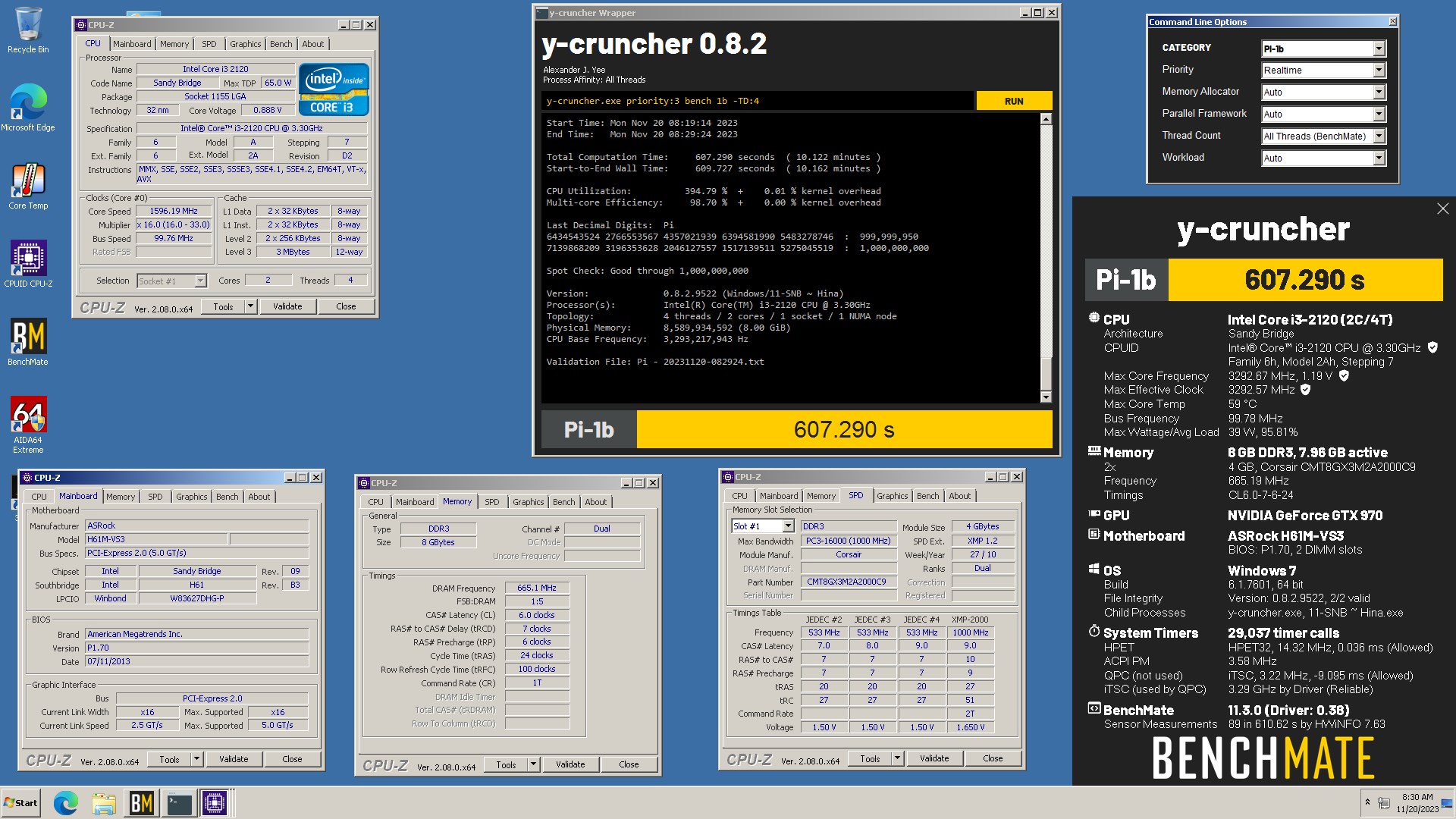
Task: Click the OS Windows icon in BenchMate
Action: point(1094,569)
